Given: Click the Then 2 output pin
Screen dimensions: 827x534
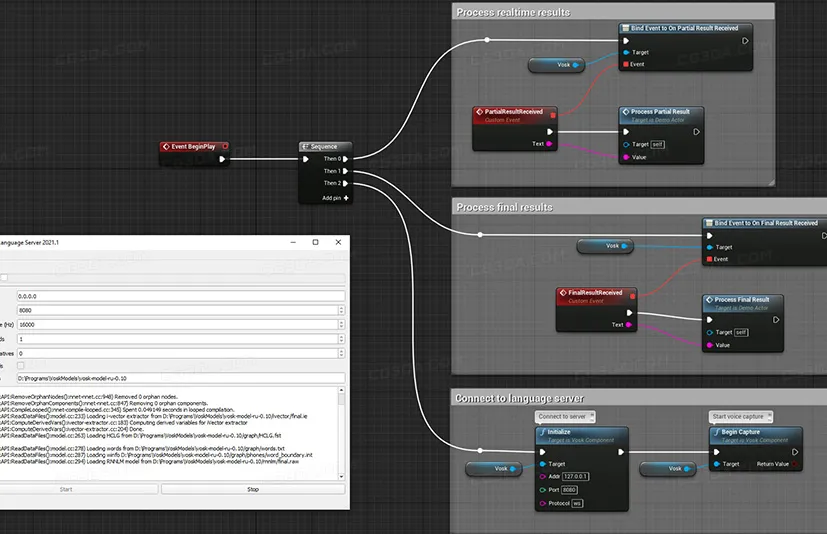Looking at the screenshot, I should (345, 183).
